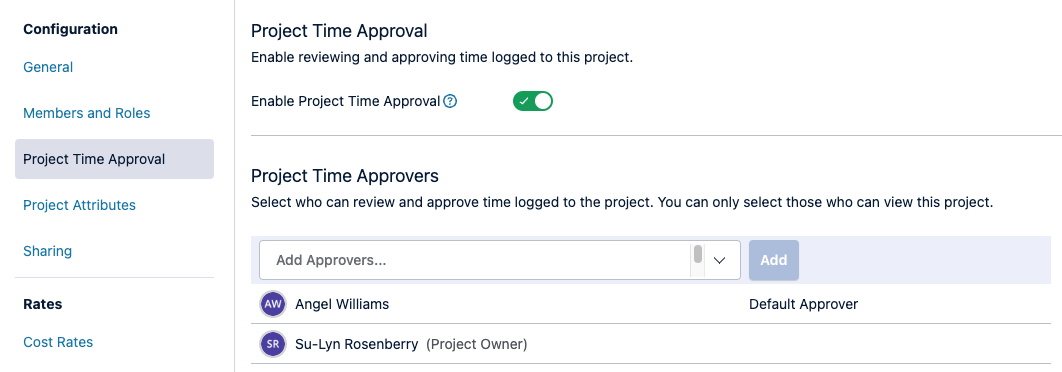Open Cost Rates under Rates
This screenshot has height=372, width=1062.
[58, 342]
